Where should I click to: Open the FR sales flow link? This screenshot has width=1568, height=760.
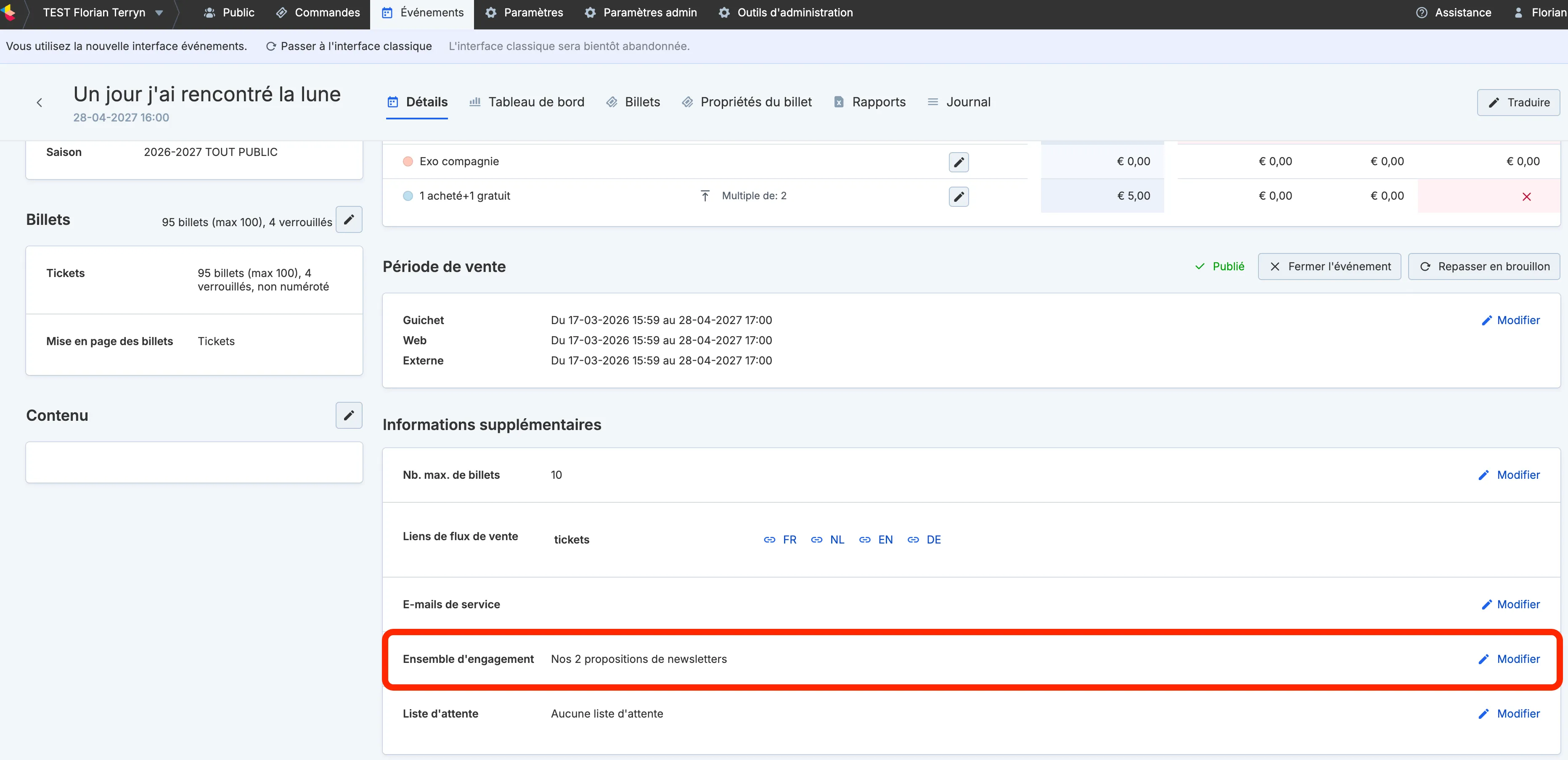[x=780, y=540]
